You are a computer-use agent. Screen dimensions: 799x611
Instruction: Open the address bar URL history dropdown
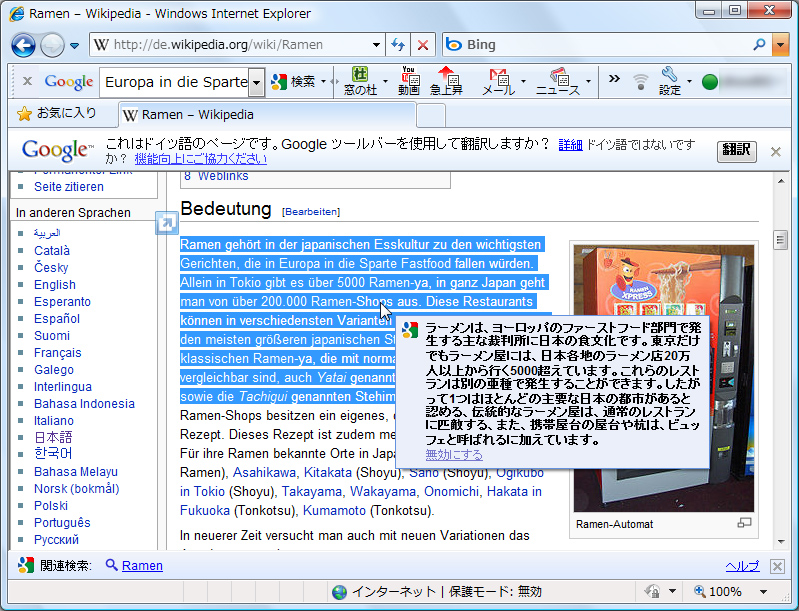click(x=376, y=45)
